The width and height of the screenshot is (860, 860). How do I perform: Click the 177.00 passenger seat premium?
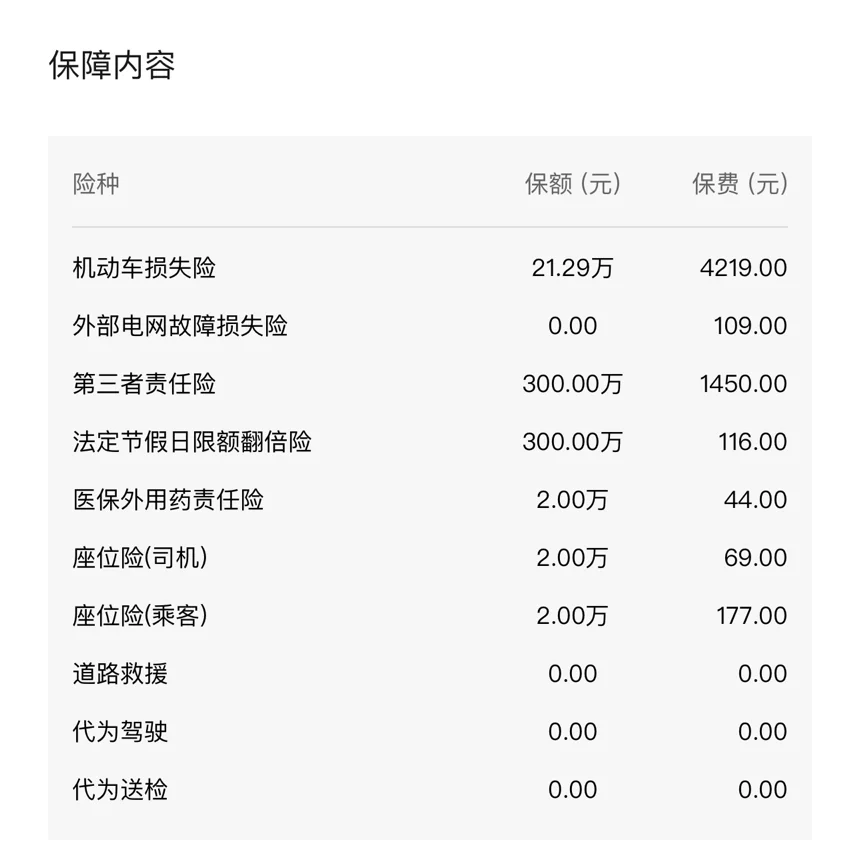(x=752, y=616)
